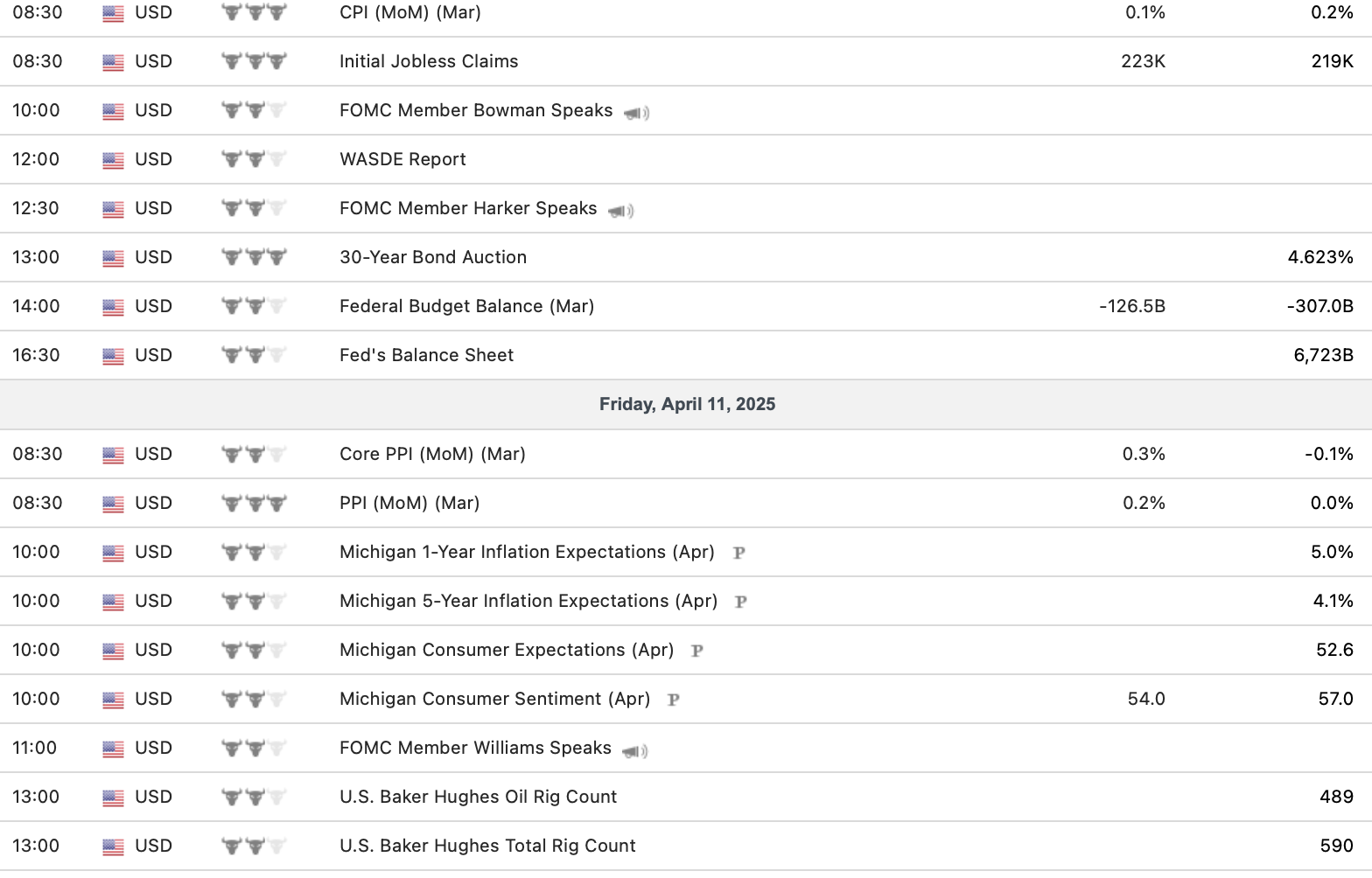Screen dimensions: 1372x878
Task: Click the P icon next to Michigan Consumer Sentiment
Action: pos(674,700)
